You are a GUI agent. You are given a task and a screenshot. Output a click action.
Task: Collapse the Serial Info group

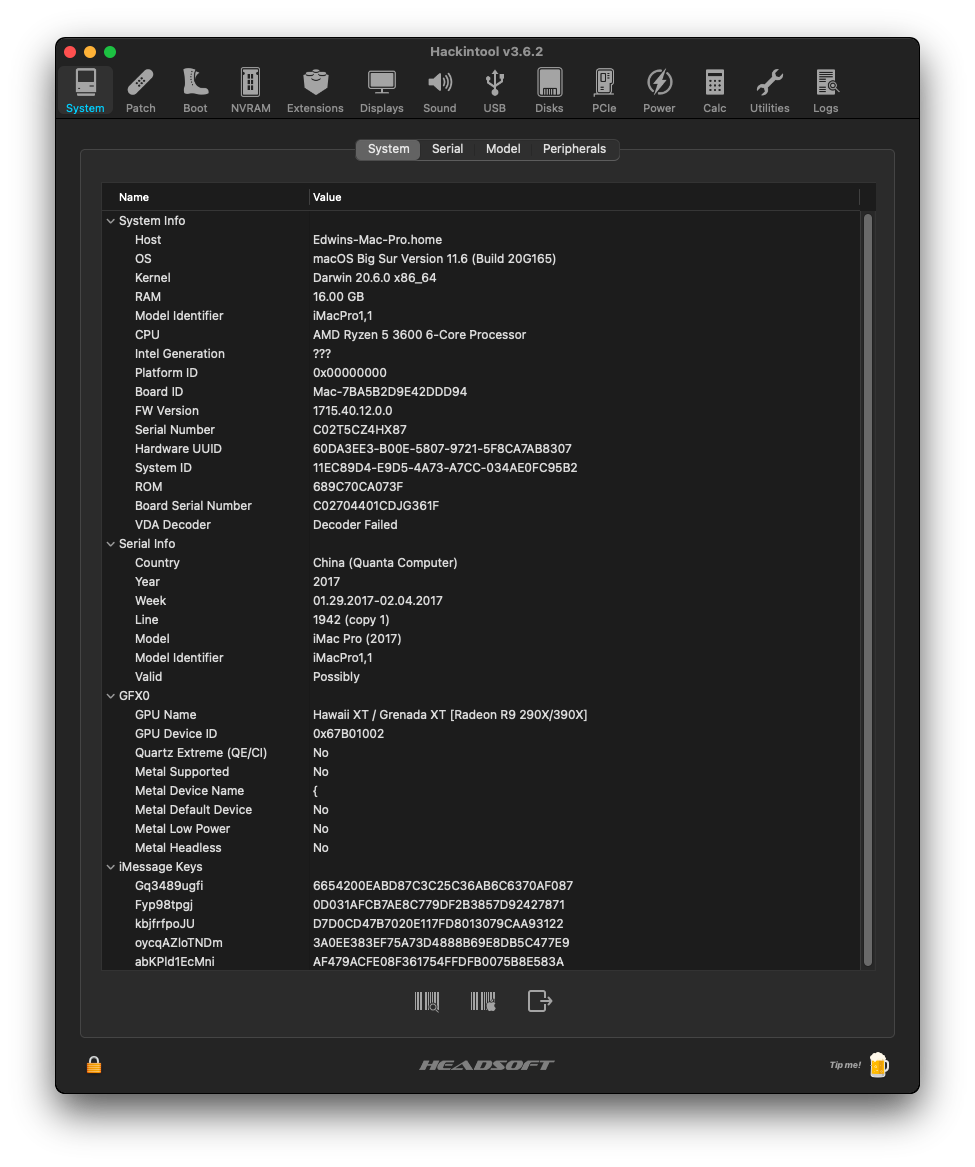click(111, 544)
